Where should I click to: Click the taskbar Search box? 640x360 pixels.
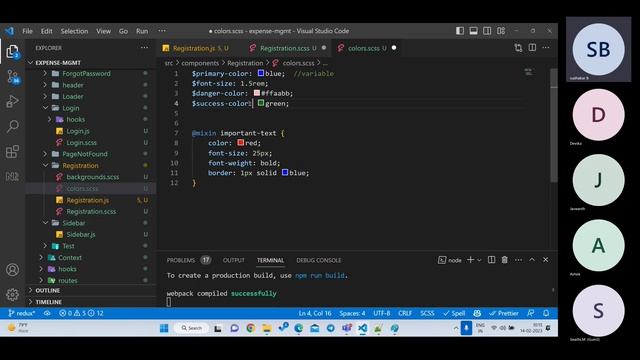[191, 328]
